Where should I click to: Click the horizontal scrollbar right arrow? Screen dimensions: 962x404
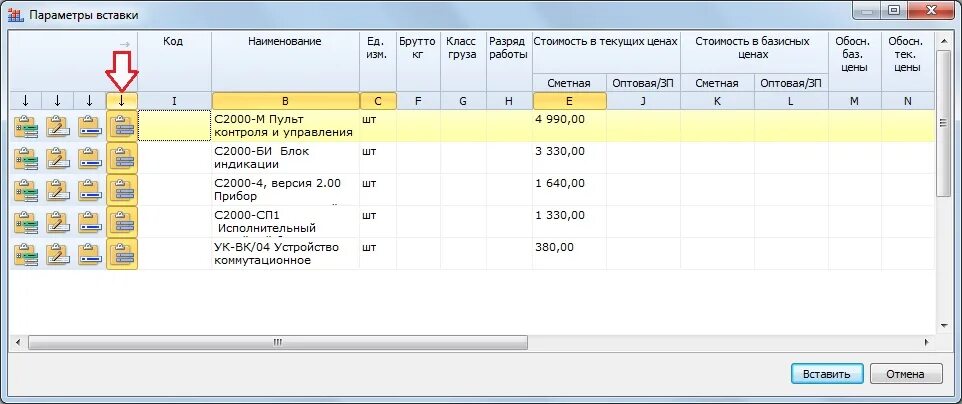pos(927,342)
